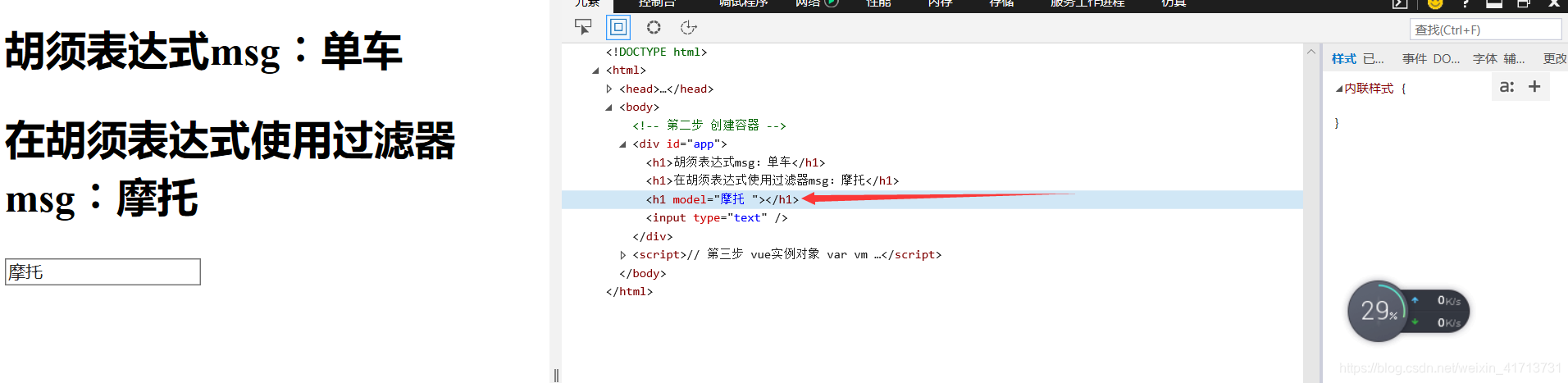Select the DO... breakpoints tab
1568x383 pixels.
click(1447, 58)
